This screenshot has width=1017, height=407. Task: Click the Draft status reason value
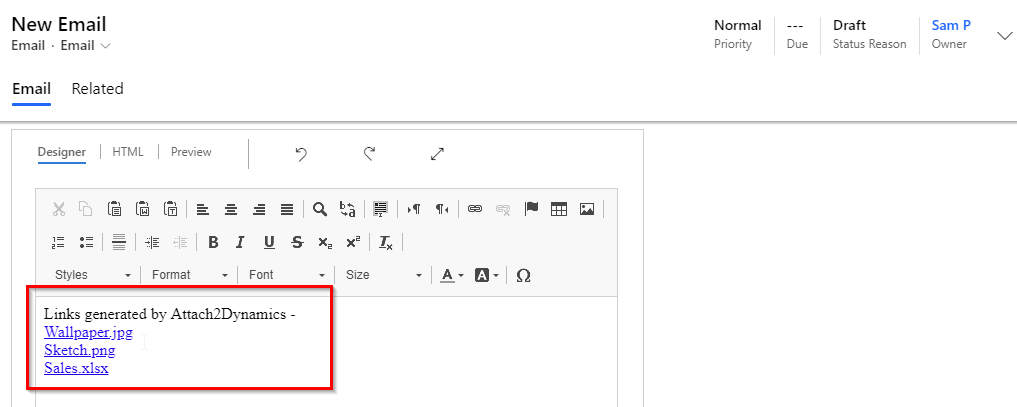pyautogui.click(x=849, y=25)
